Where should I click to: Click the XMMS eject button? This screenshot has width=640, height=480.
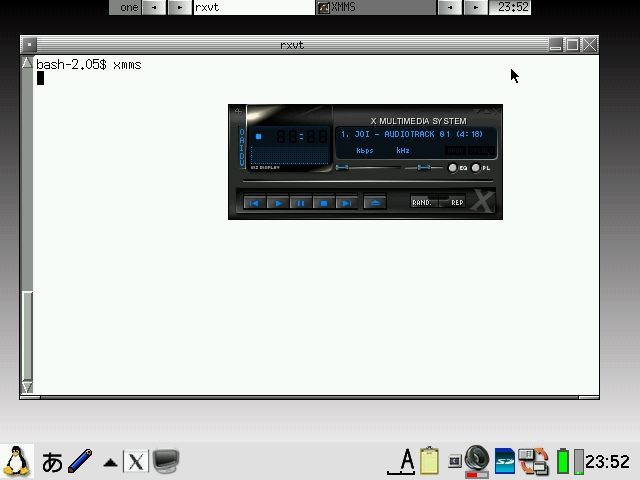coord(375,203)
